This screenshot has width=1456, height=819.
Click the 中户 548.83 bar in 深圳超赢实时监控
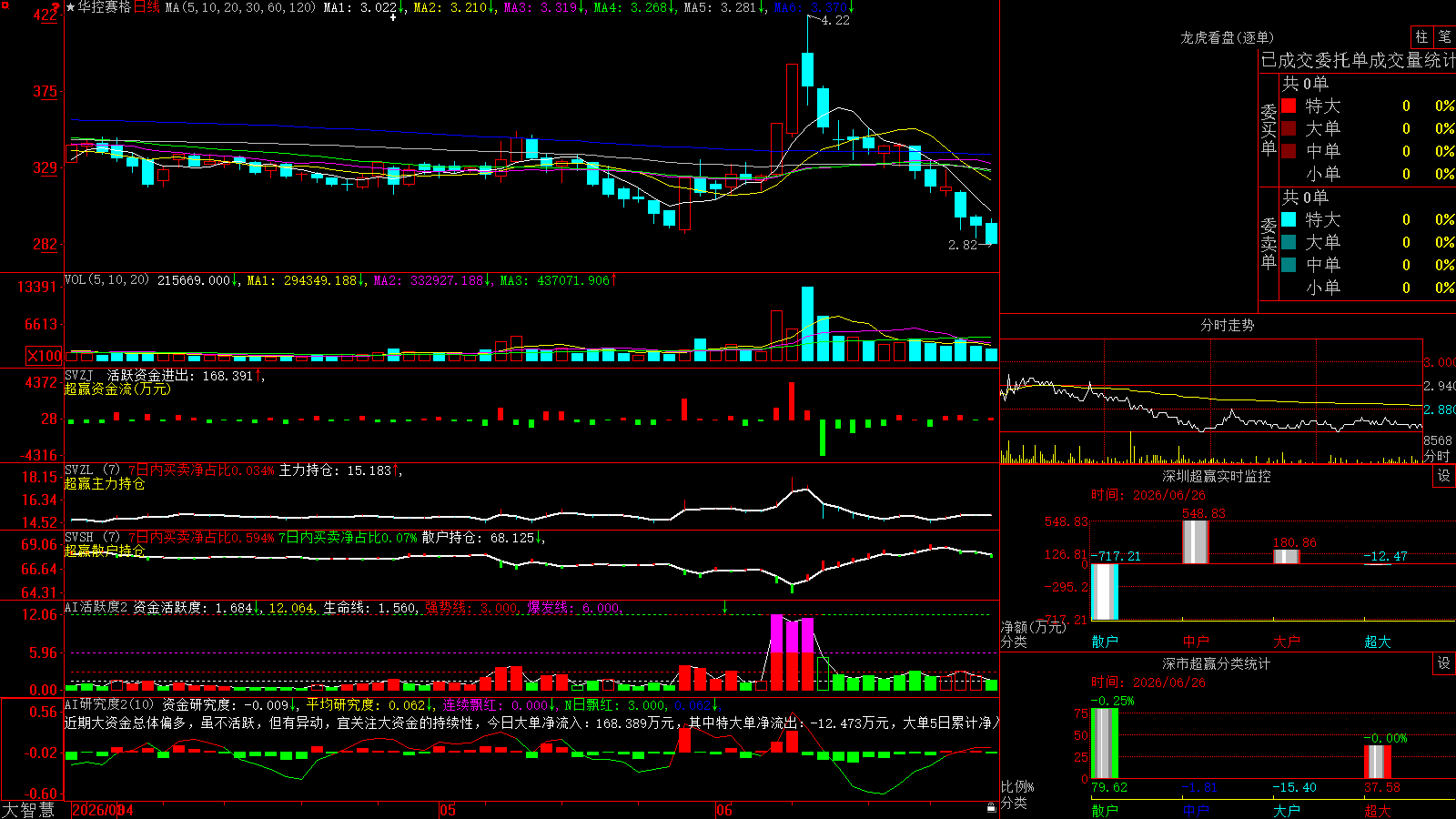[1196, 541]
